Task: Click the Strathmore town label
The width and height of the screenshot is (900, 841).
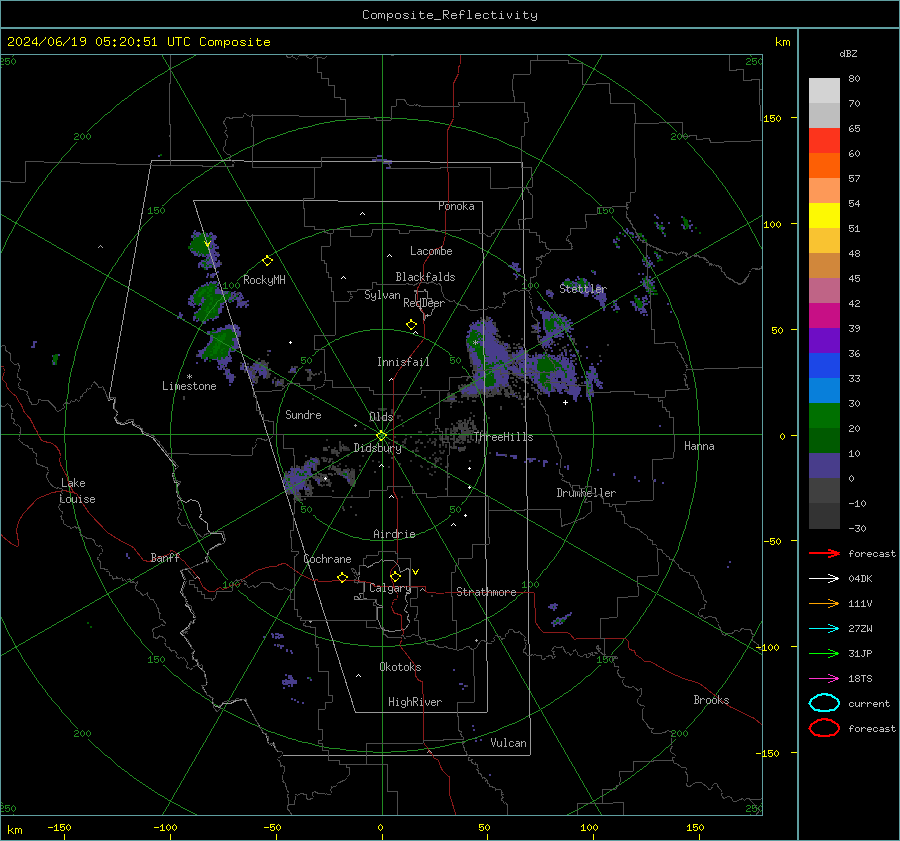Action: click(486, 592)
